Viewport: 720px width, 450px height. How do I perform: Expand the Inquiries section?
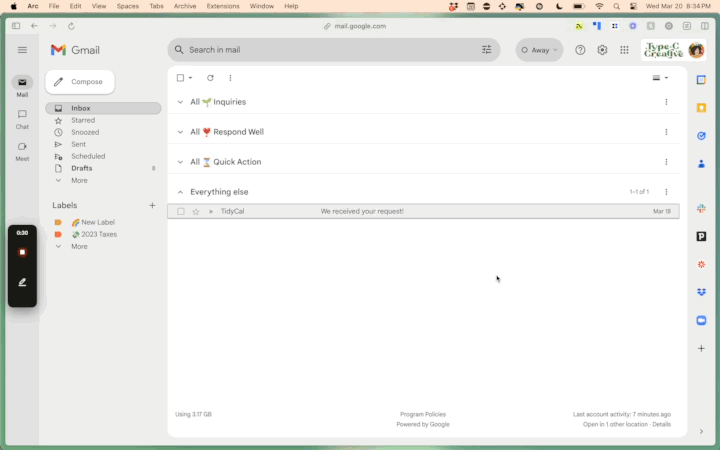(x=180, y=102)
